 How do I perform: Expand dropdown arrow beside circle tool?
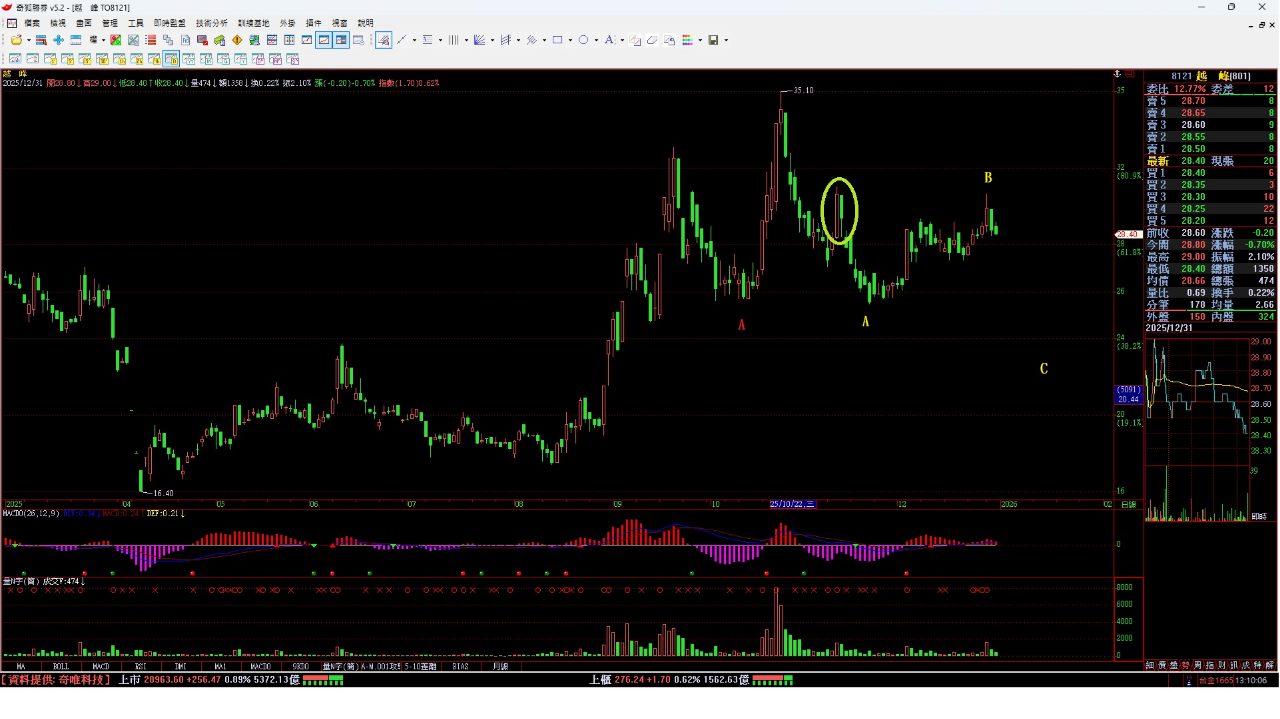(596, 40)
